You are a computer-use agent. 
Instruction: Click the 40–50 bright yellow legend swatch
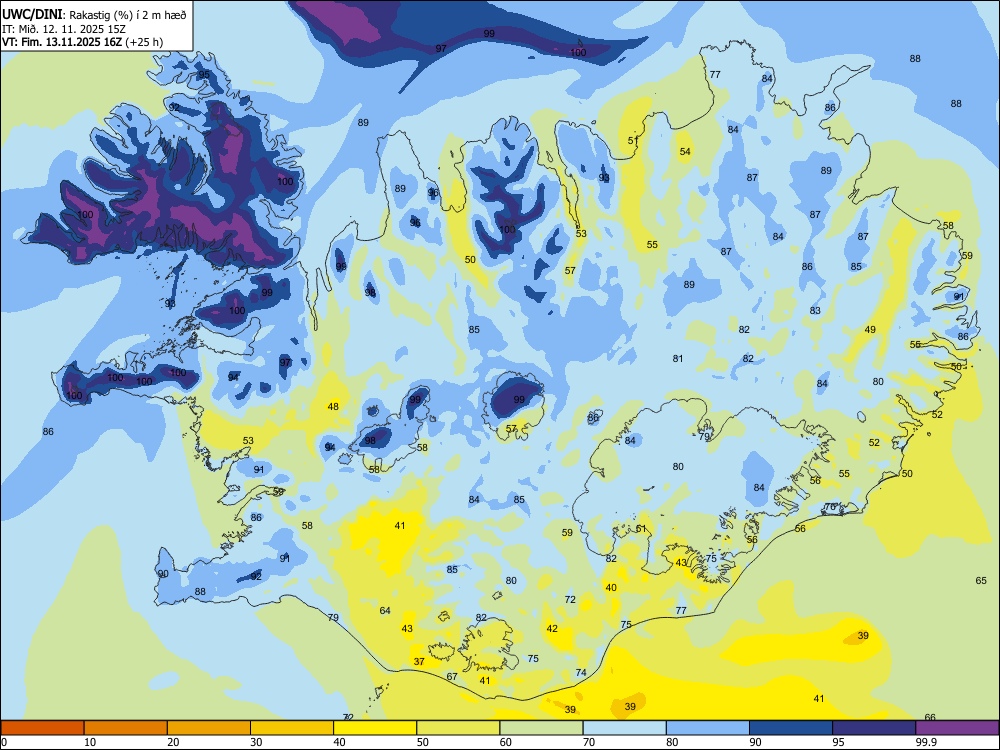click(375, 728)
